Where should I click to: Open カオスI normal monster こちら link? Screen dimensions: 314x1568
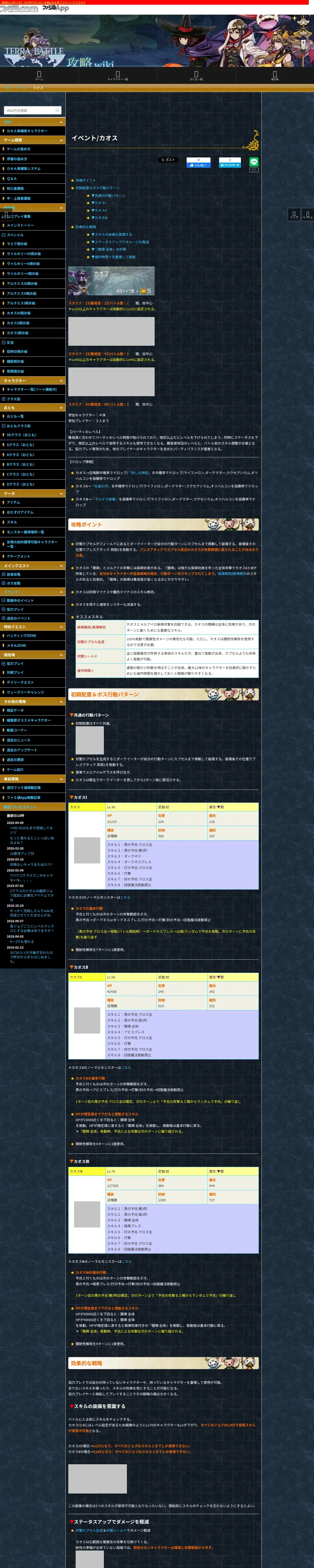pos(125,897)
